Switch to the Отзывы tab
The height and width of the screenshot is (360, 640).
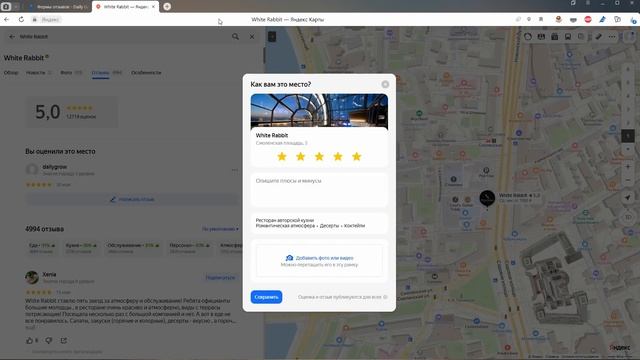pyautogui.click(x=100, y=73)
